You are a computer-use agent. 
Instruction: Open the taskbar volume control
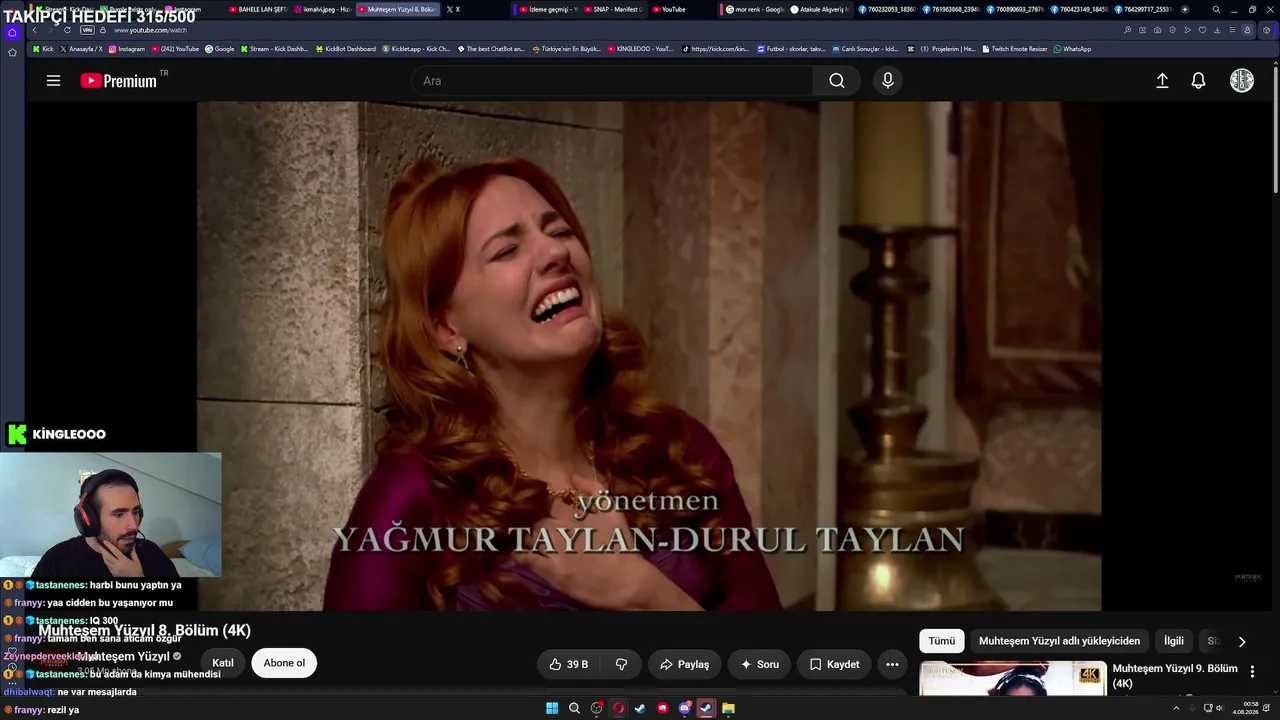[x=1219, y=708]
